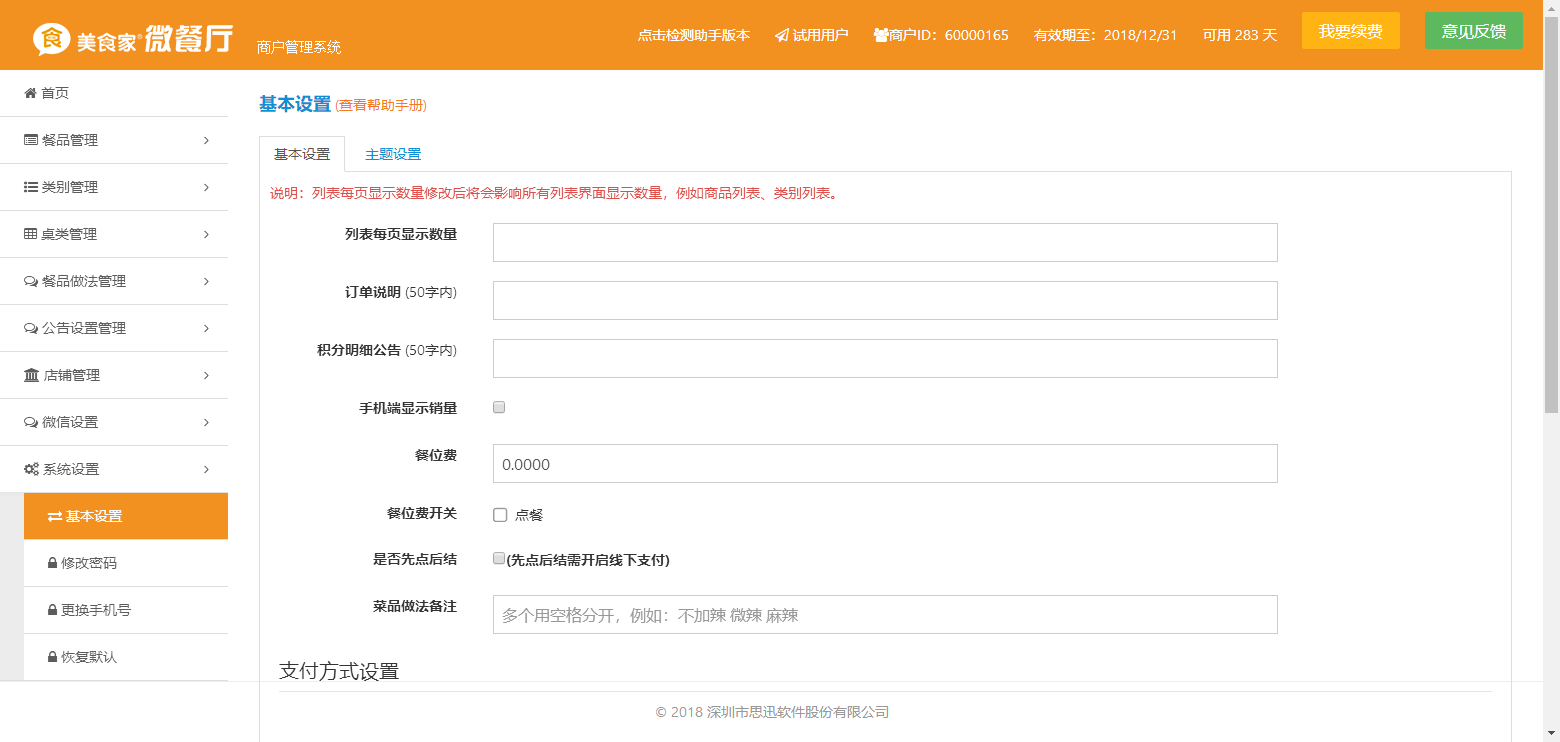Tick the 点餐 checkbox for 餐位费开关

point(500,515)
